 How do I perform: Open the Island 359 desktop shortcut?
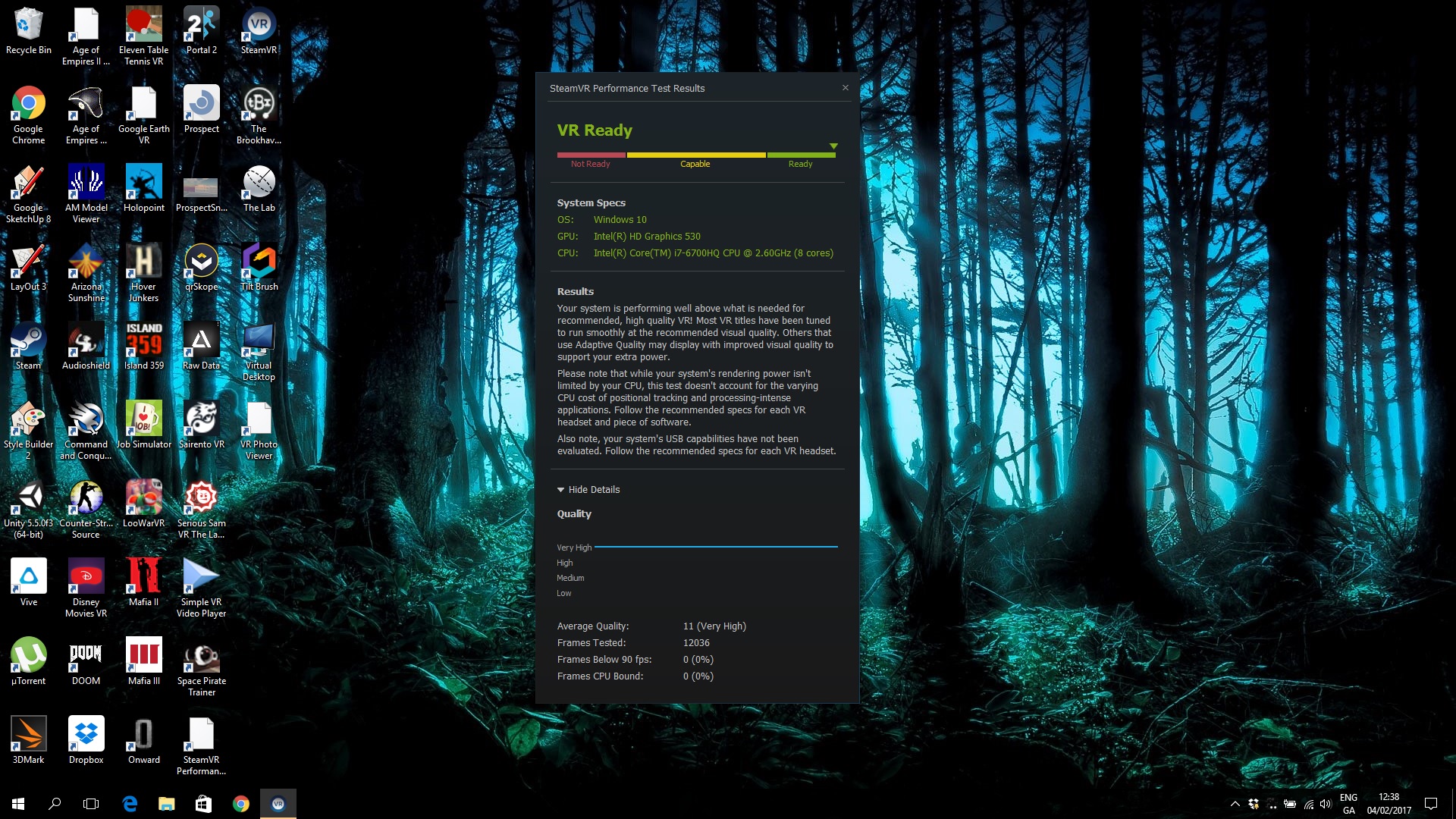click(143, 347)
